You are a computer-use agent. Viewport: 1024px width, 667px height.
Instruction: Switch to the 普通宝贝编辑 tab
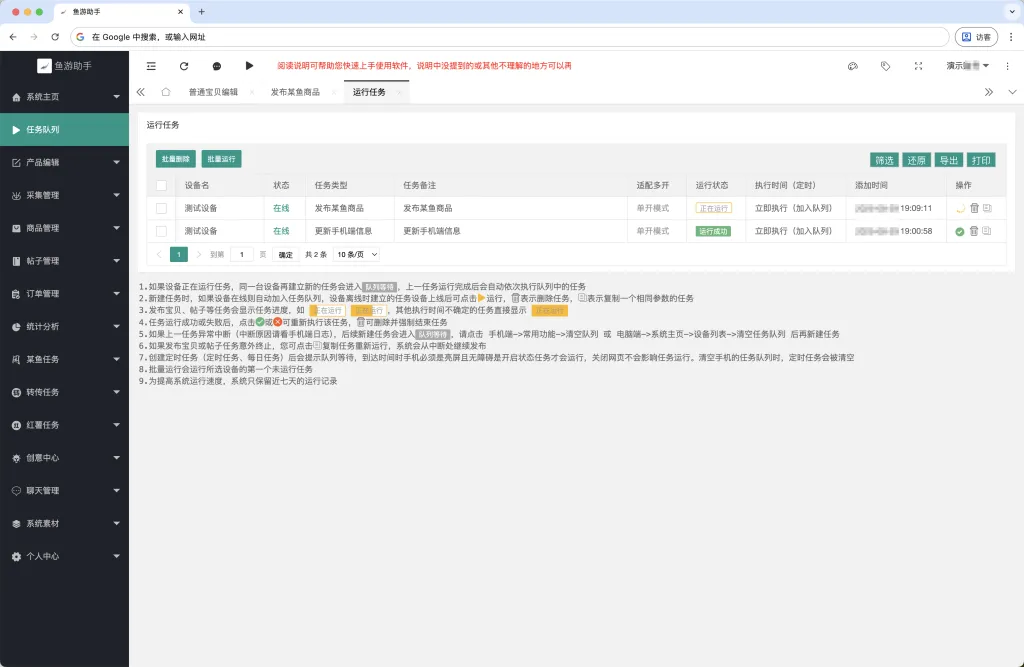pos(213,92)
